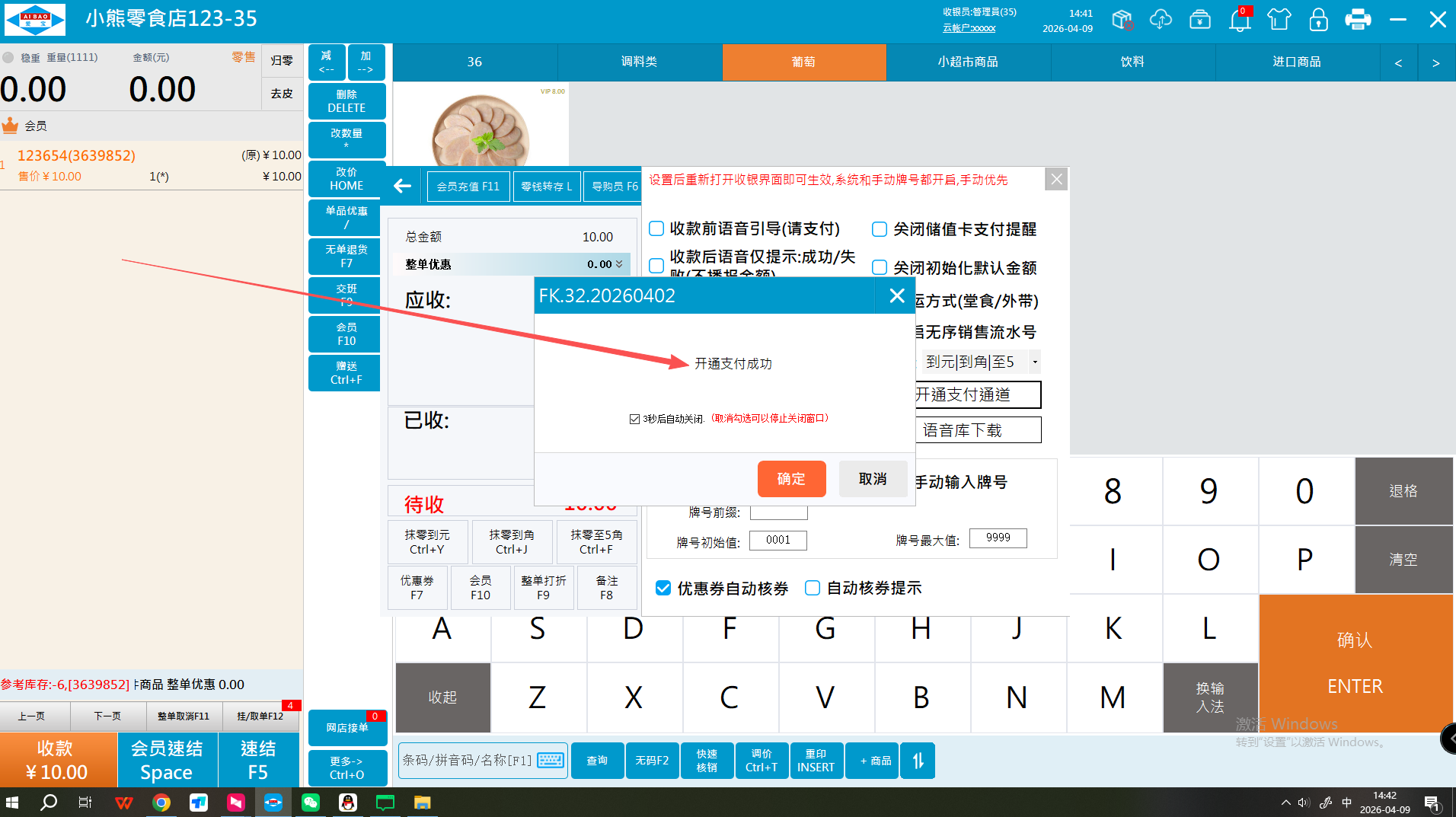Uncheck the 3秒后自动关闭 checkbox

(x=634, y=419)
